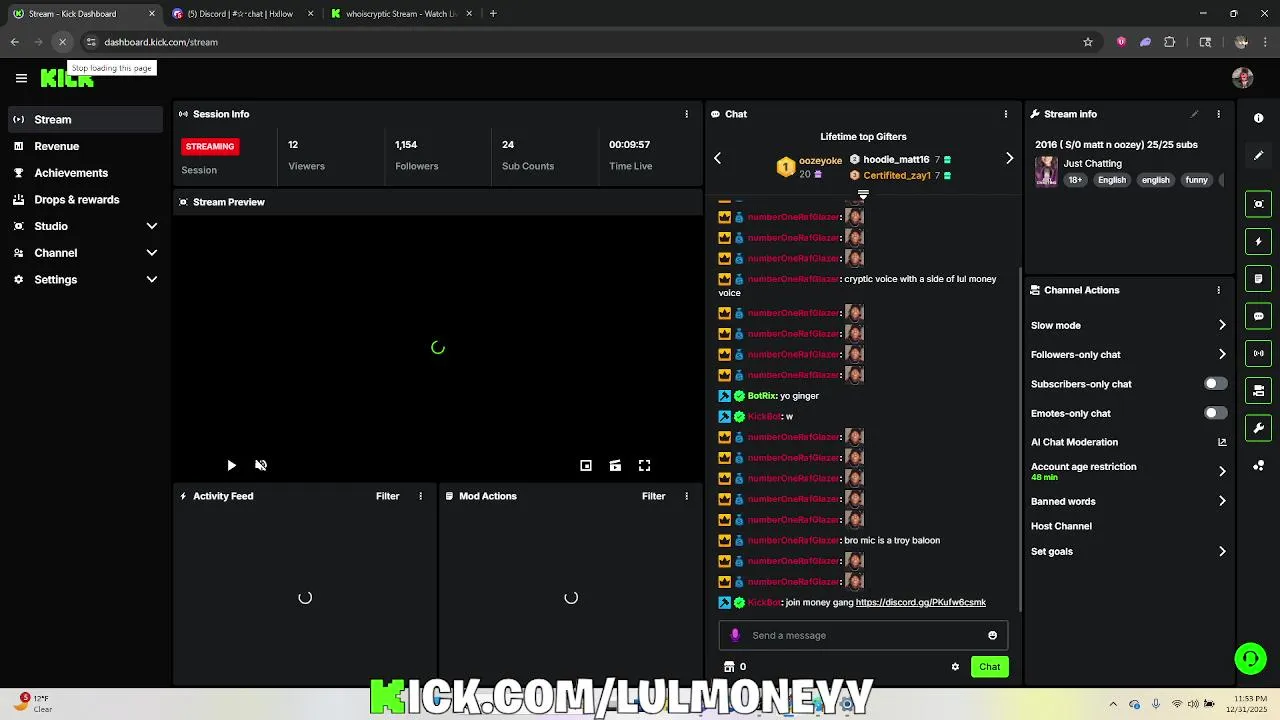
Task: Open Followers-only chat options arrow
Action: (1222, 354)
